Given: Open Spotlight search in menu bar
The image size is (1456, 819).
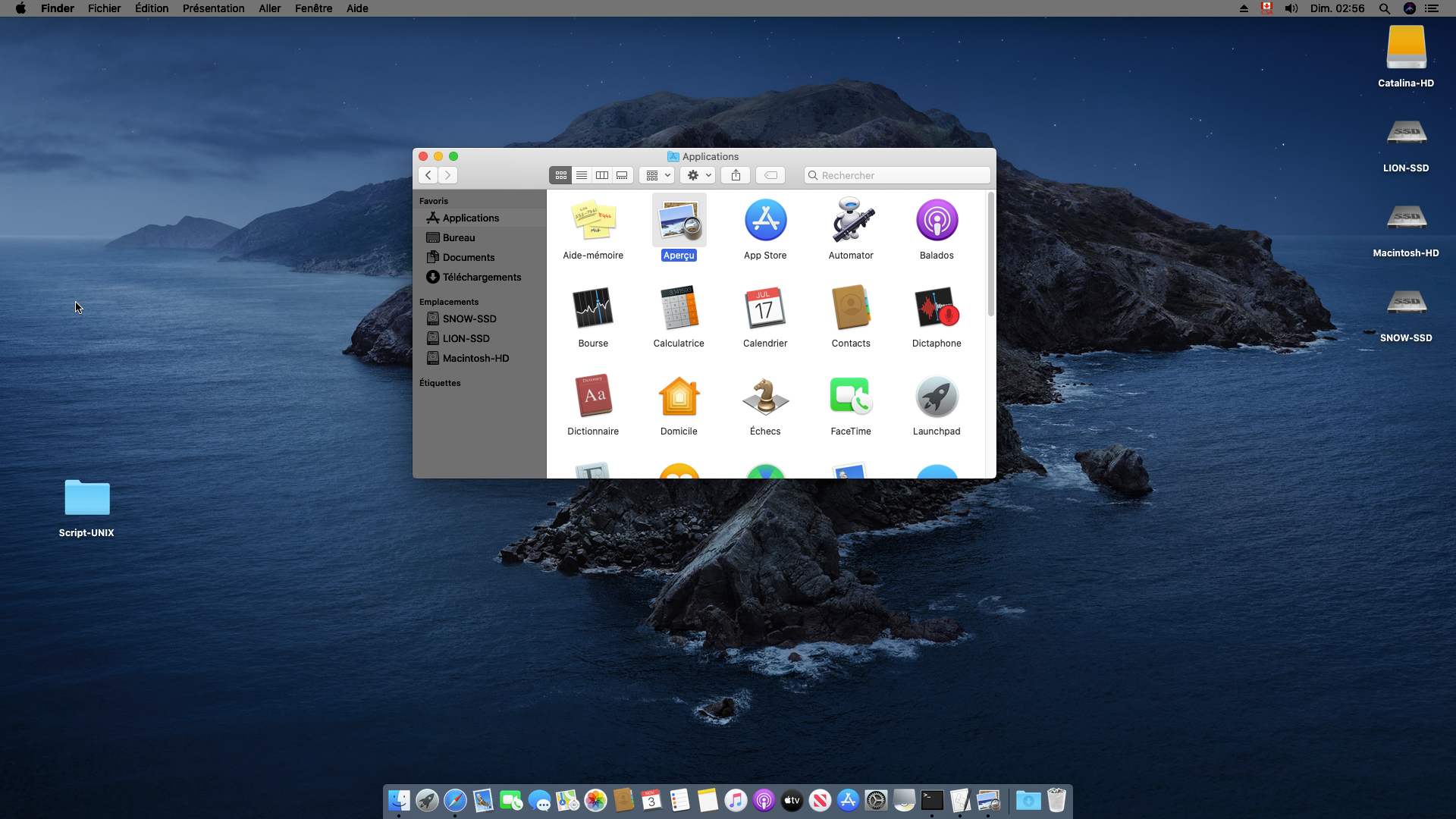Looking at the screenshot, I should [x=1384, y=8].
